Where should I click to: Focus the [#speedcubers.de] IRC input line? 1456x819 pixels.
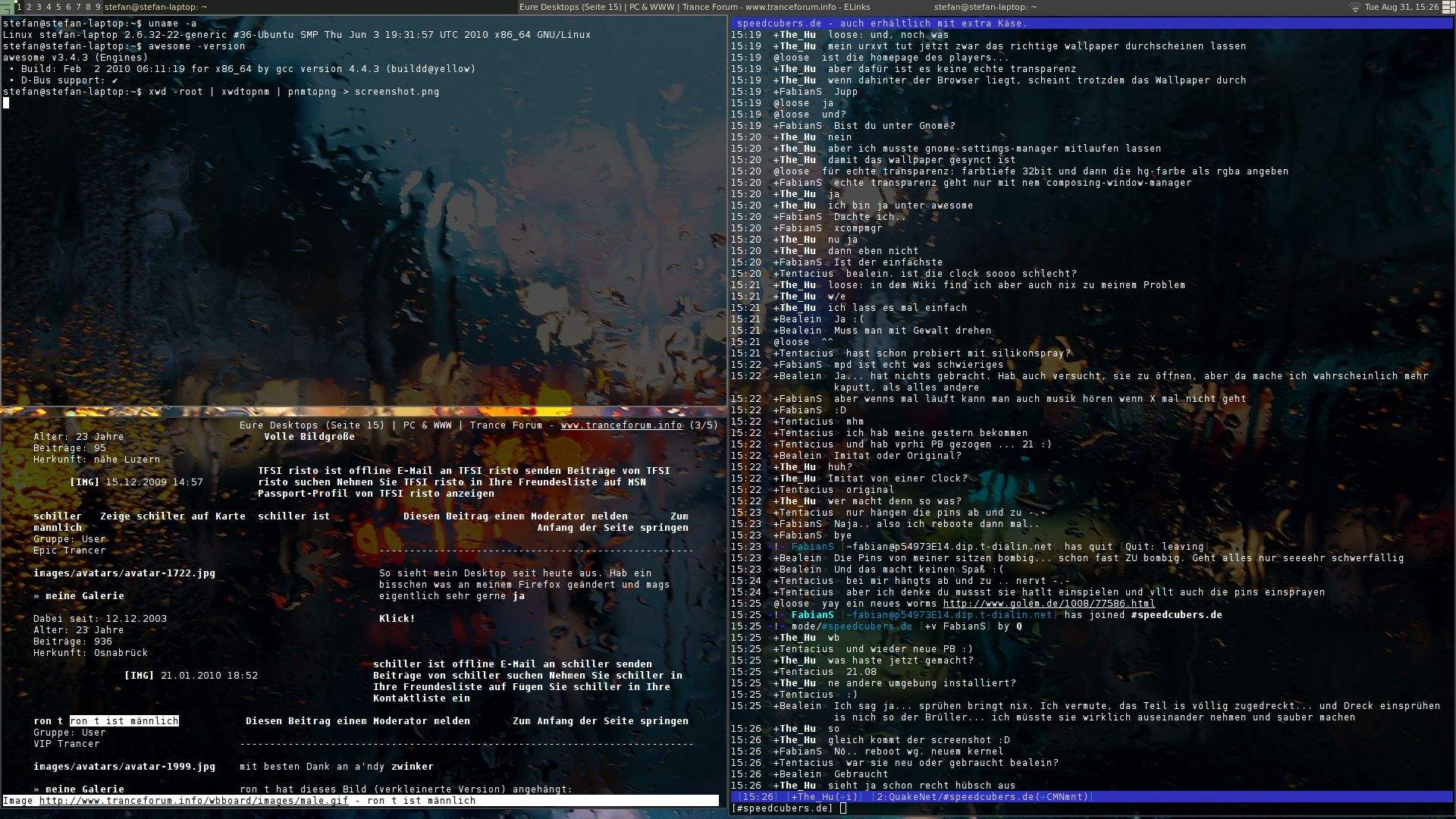(843, 808)
